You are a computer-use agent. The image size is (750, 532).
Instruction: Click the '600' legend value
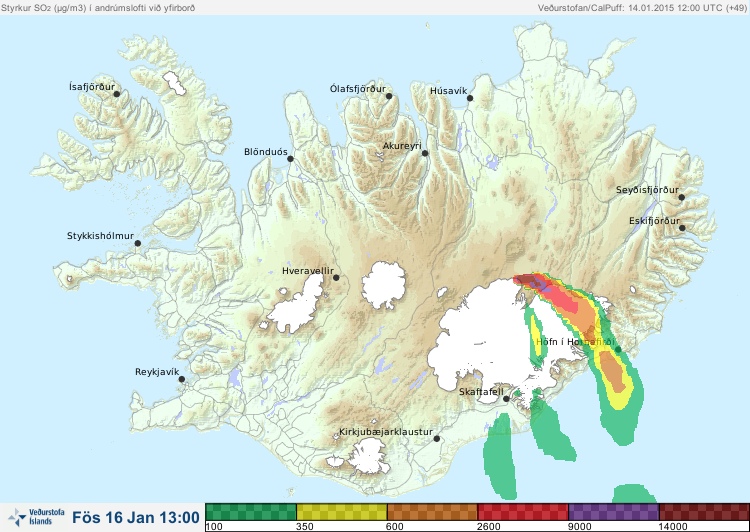point(395,527)
